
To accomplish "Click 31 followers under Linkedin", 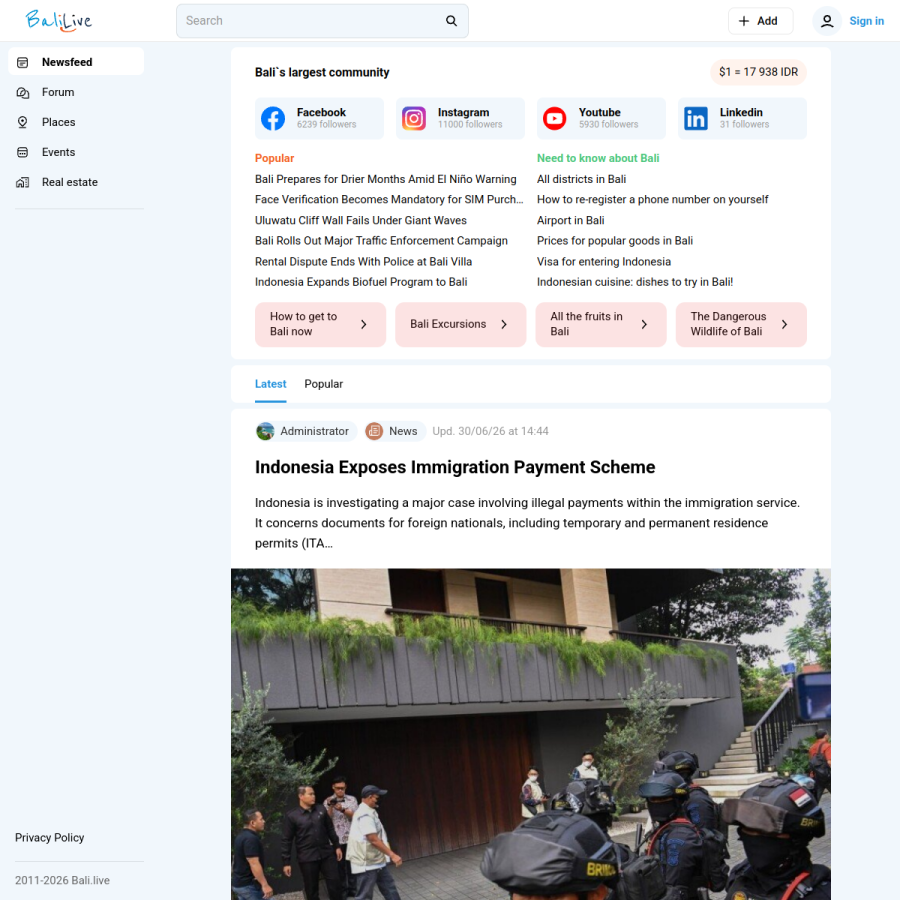I will point(744,125).
